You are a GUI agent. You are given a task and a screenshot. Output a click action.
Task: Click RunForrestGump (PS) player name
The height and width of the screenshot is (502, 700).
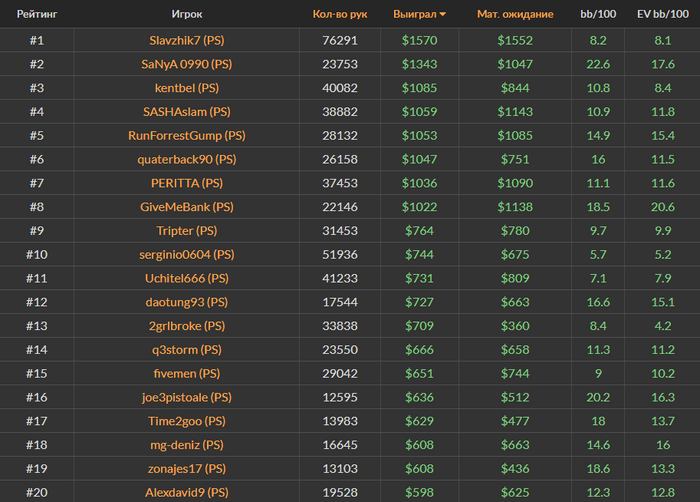point(187,136)
